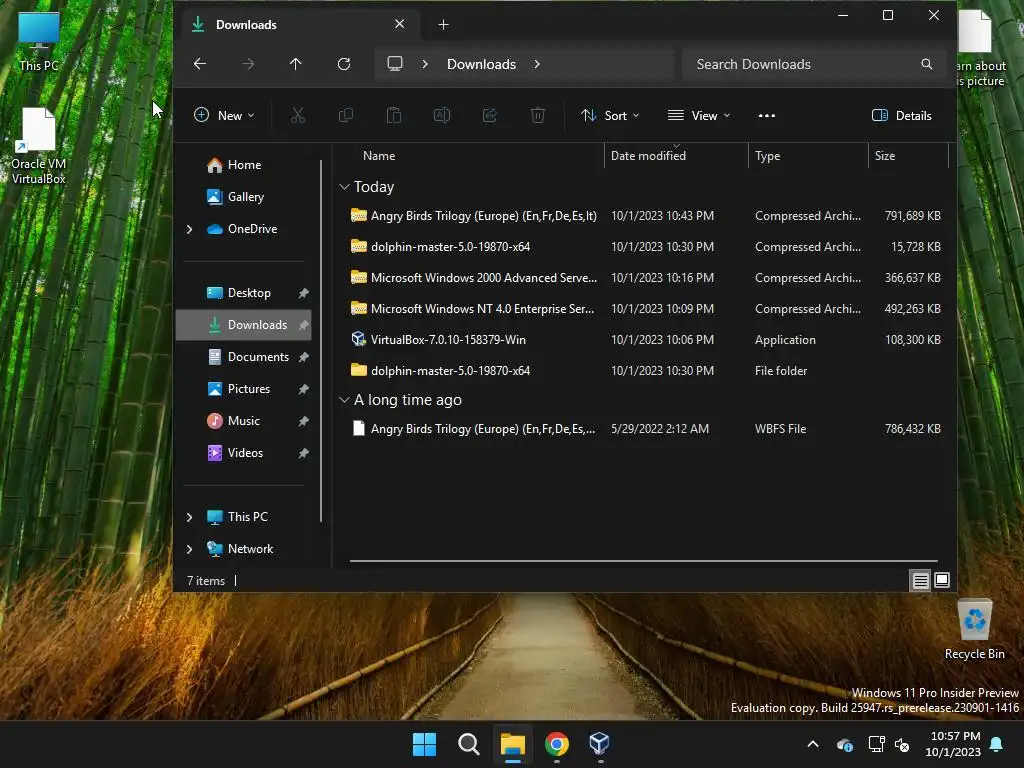Refresh the Downloads folder view
The height and width of the screenshot is (768, 1024).
click(x=344, y=64)
